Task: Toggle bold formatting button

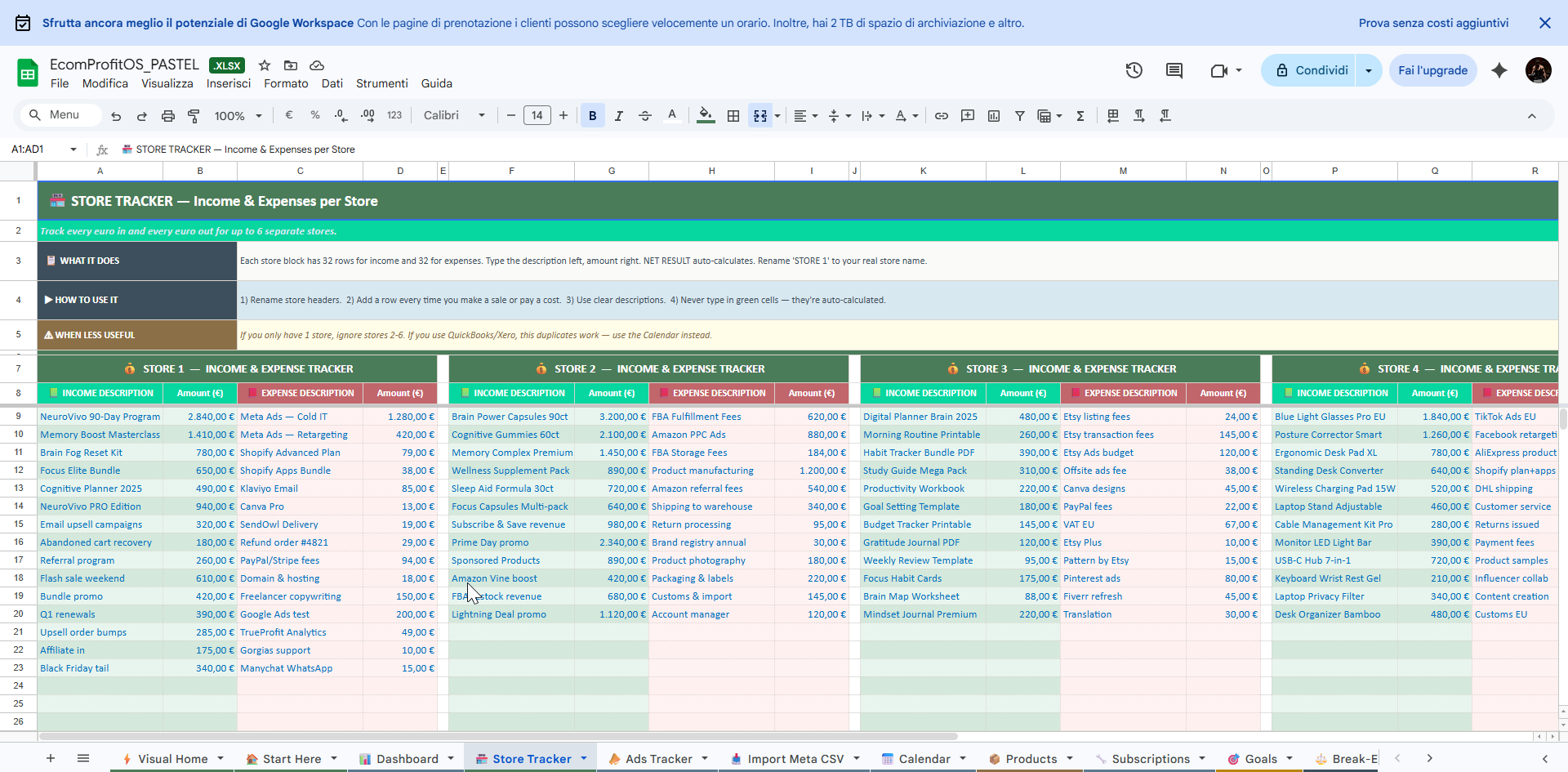Action: point(592,116)
